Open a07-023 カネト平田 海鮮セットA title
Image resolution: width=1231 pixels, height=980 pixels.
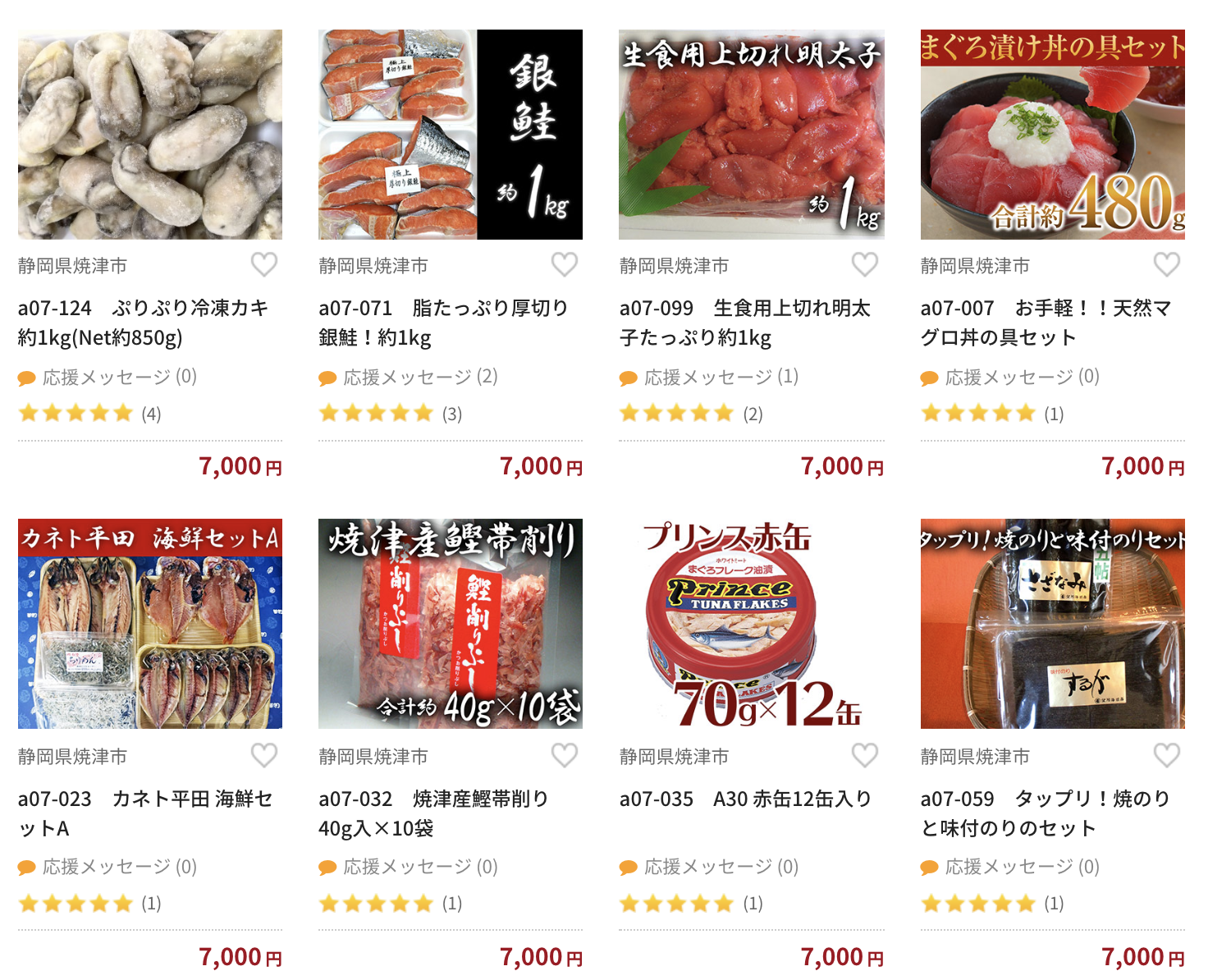(x=145, y=813)
